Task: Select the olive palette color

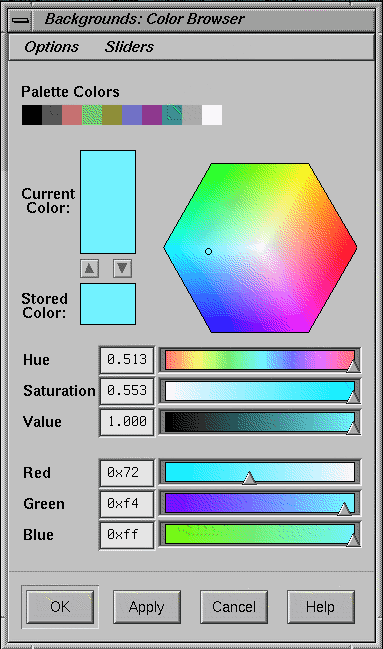Action: pos(112,115)
